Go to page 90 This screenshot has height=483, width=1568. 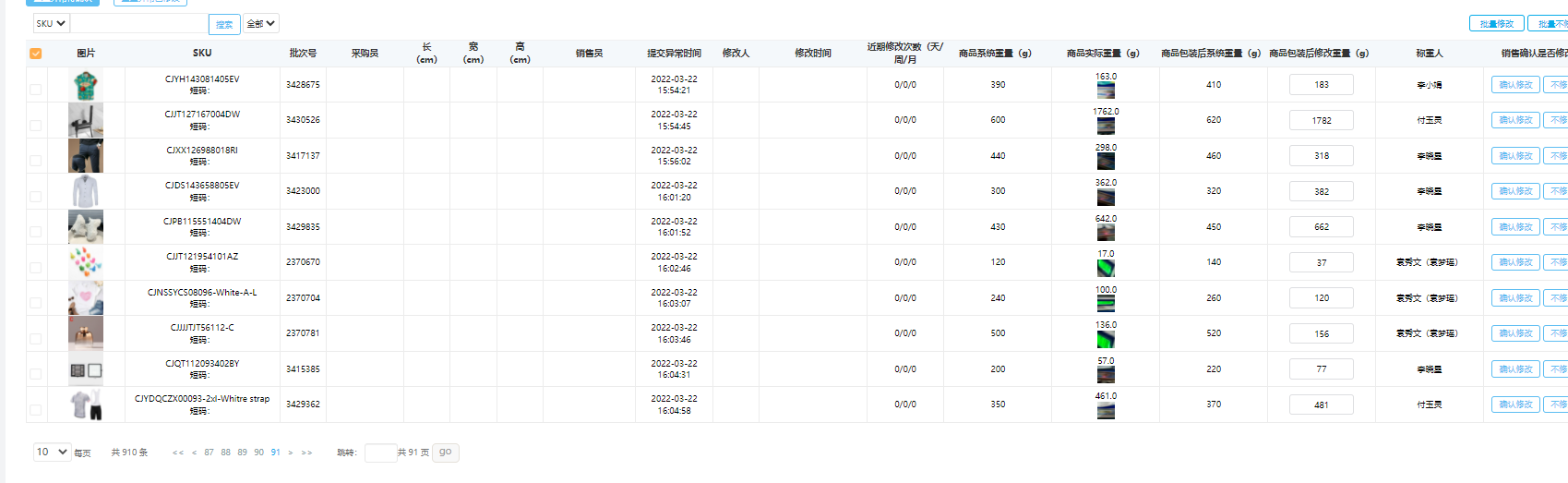[259, 453]
